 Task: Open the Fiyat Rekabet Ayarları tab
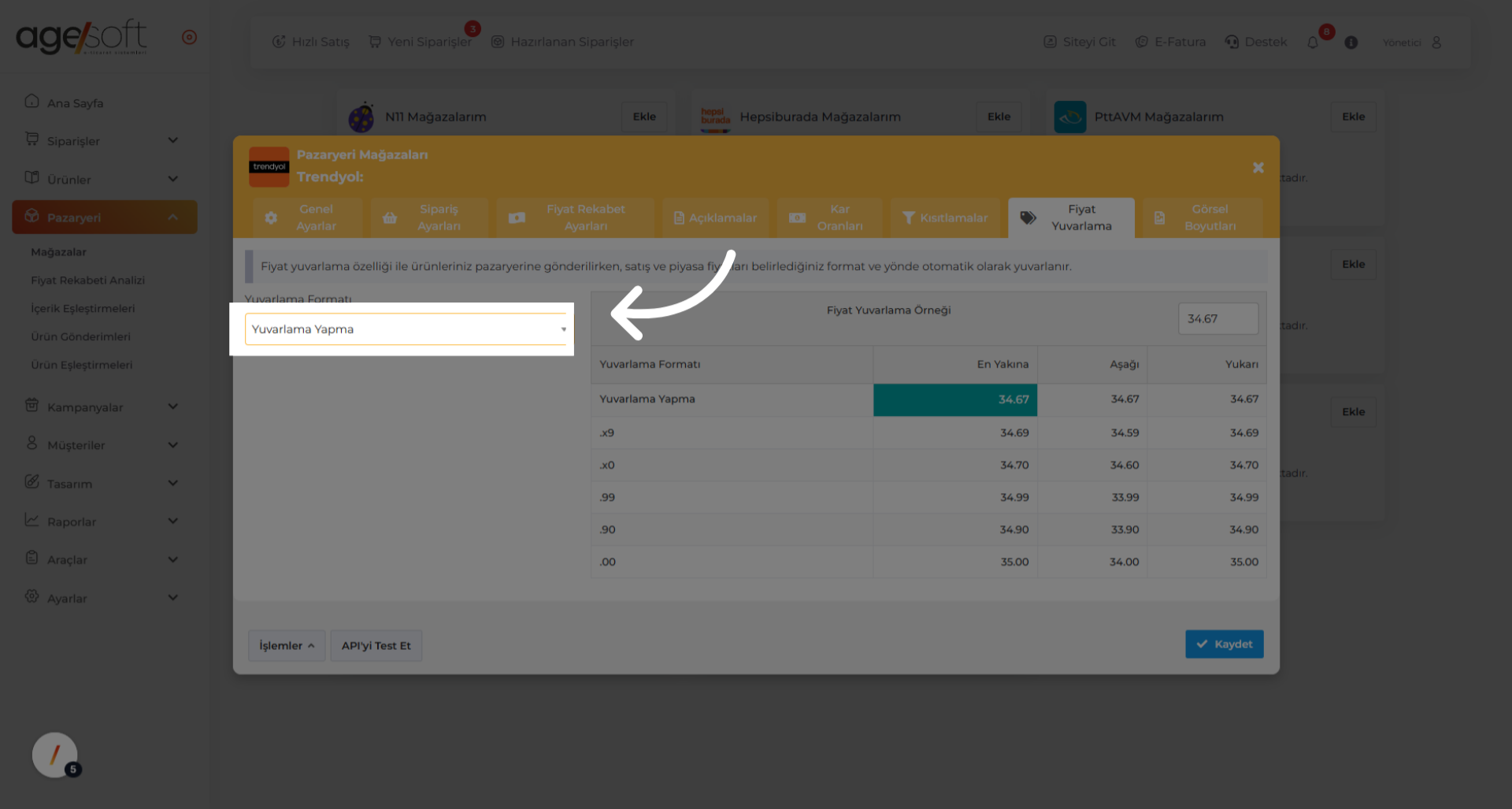pyautogui.click(x=575, y=217)
